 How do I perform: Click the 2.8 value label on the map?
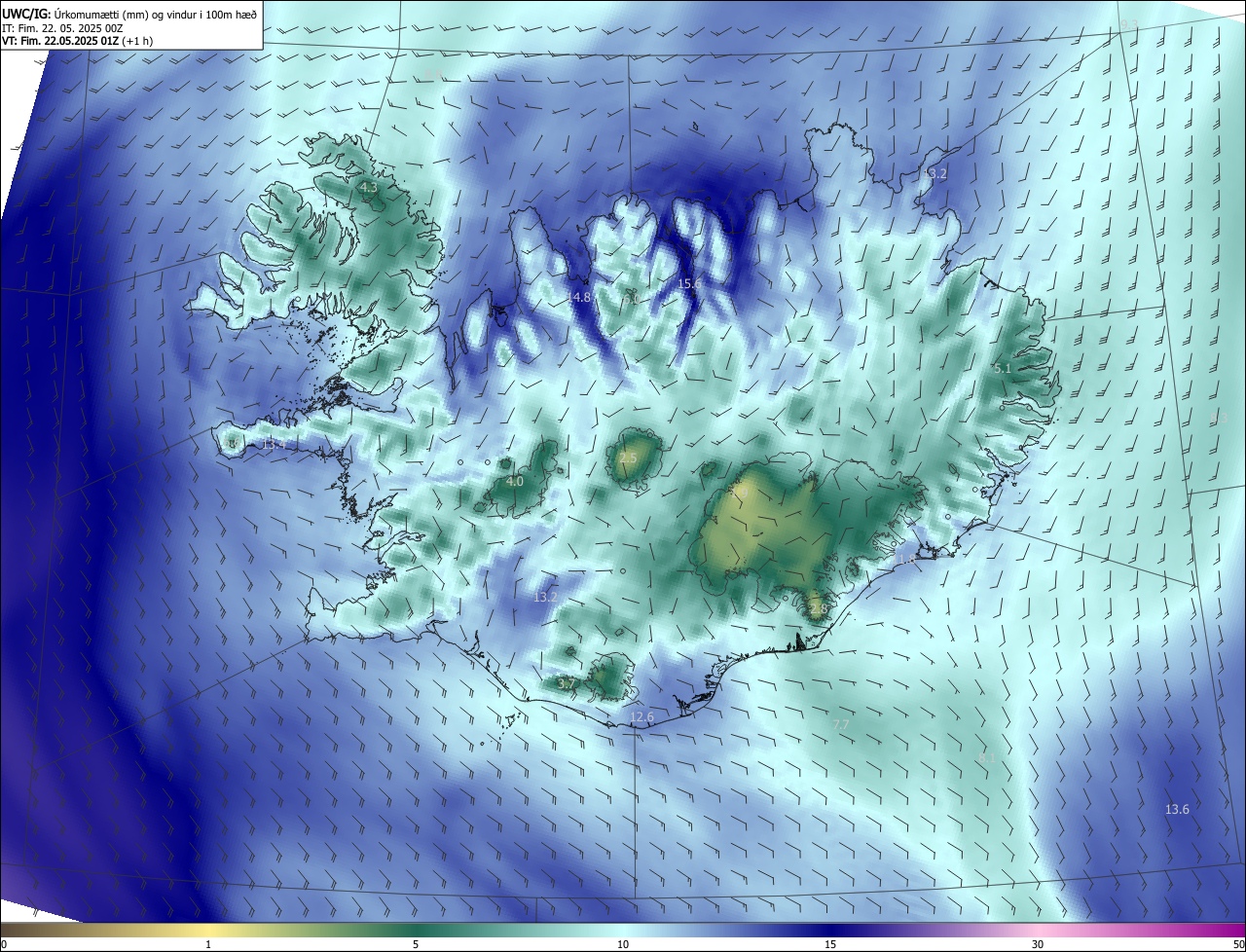[818, 609]
